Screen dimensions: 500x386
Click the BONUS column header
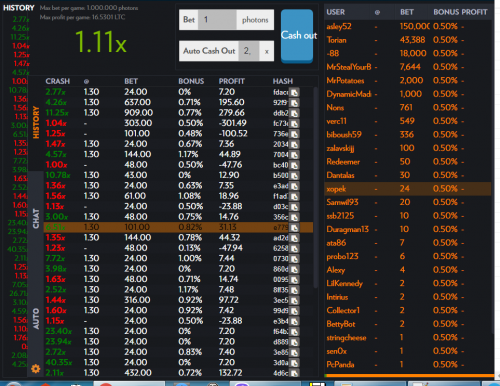click(x=191, y=81)
